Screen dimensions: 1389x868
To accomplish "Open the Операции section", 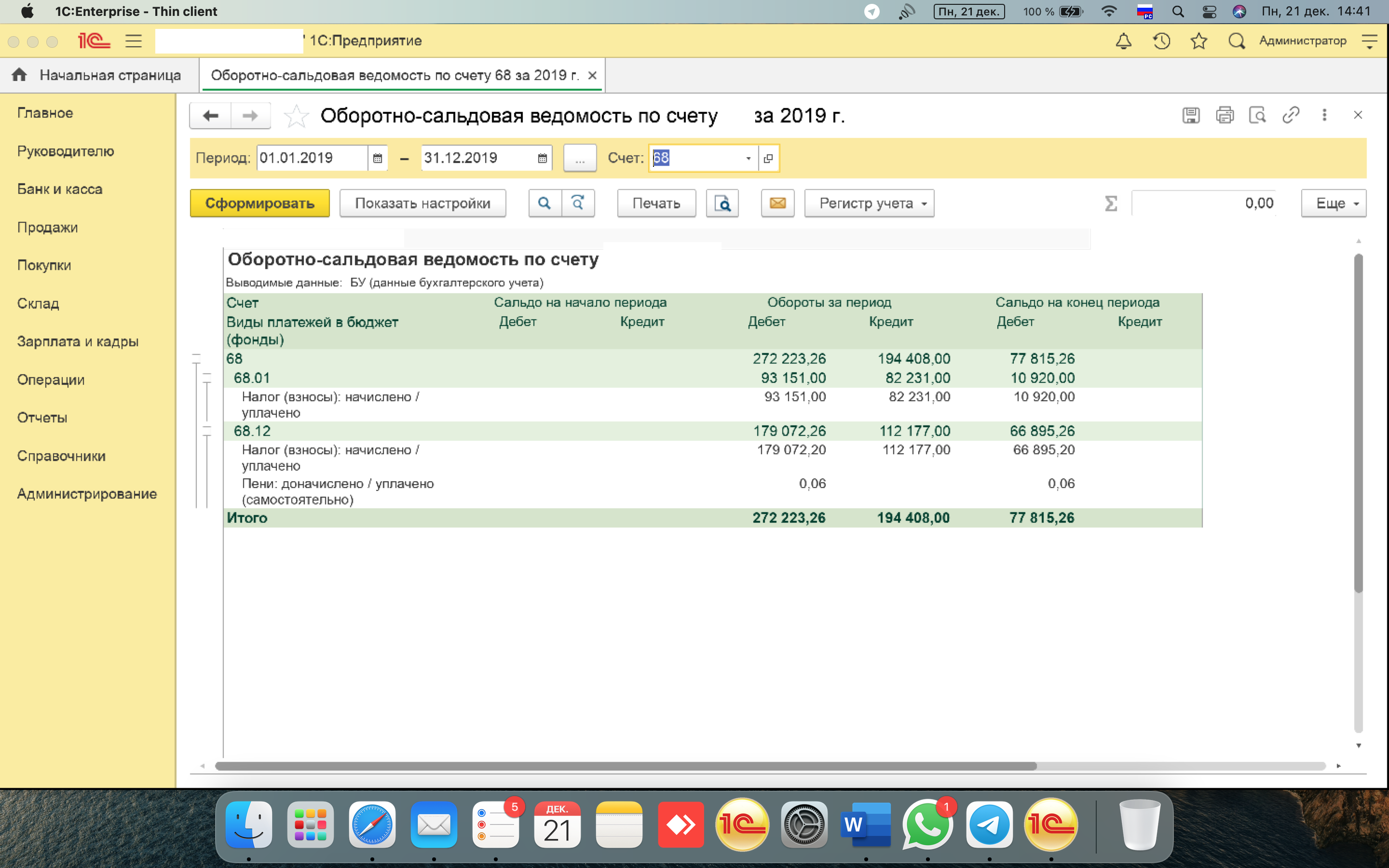I will point(51,380).
